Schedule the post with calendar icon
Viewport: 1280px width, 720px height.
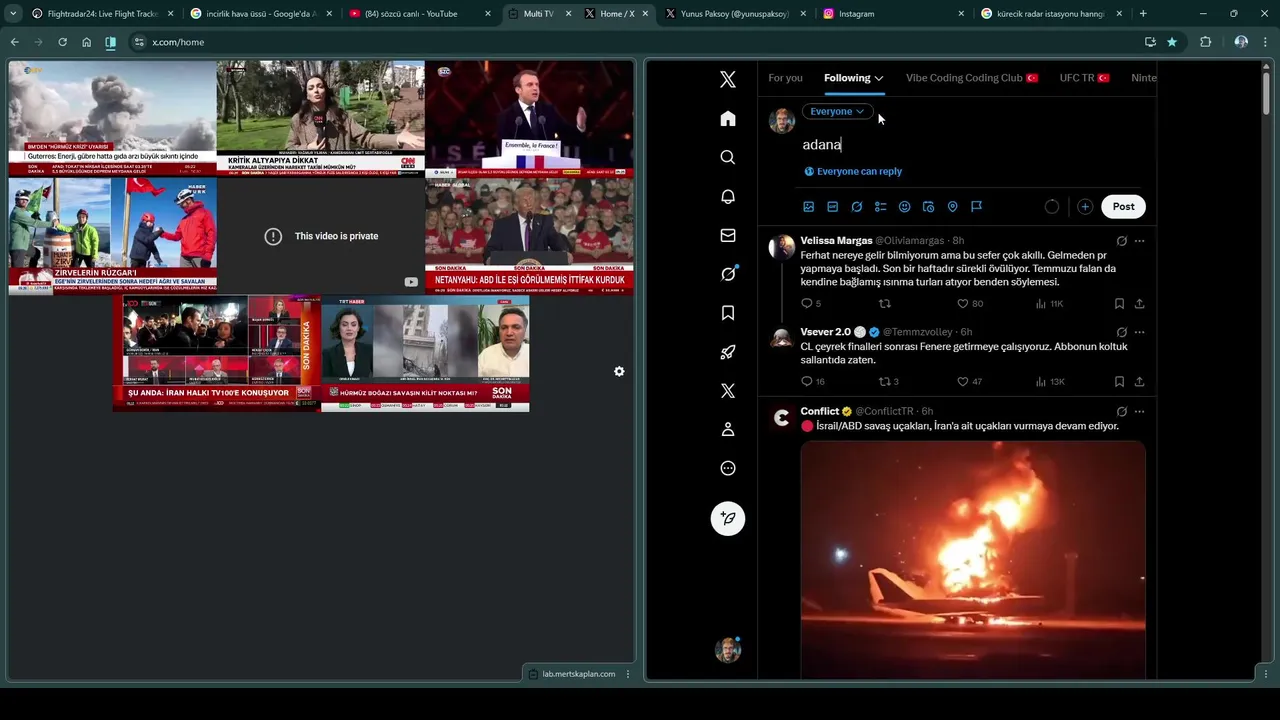(929, 207)
